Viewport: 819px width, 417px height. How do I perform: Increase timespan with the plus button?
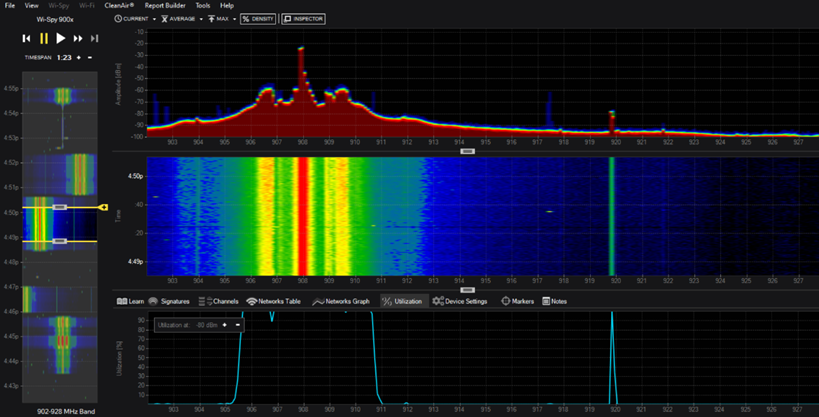[x=79, y=57]
